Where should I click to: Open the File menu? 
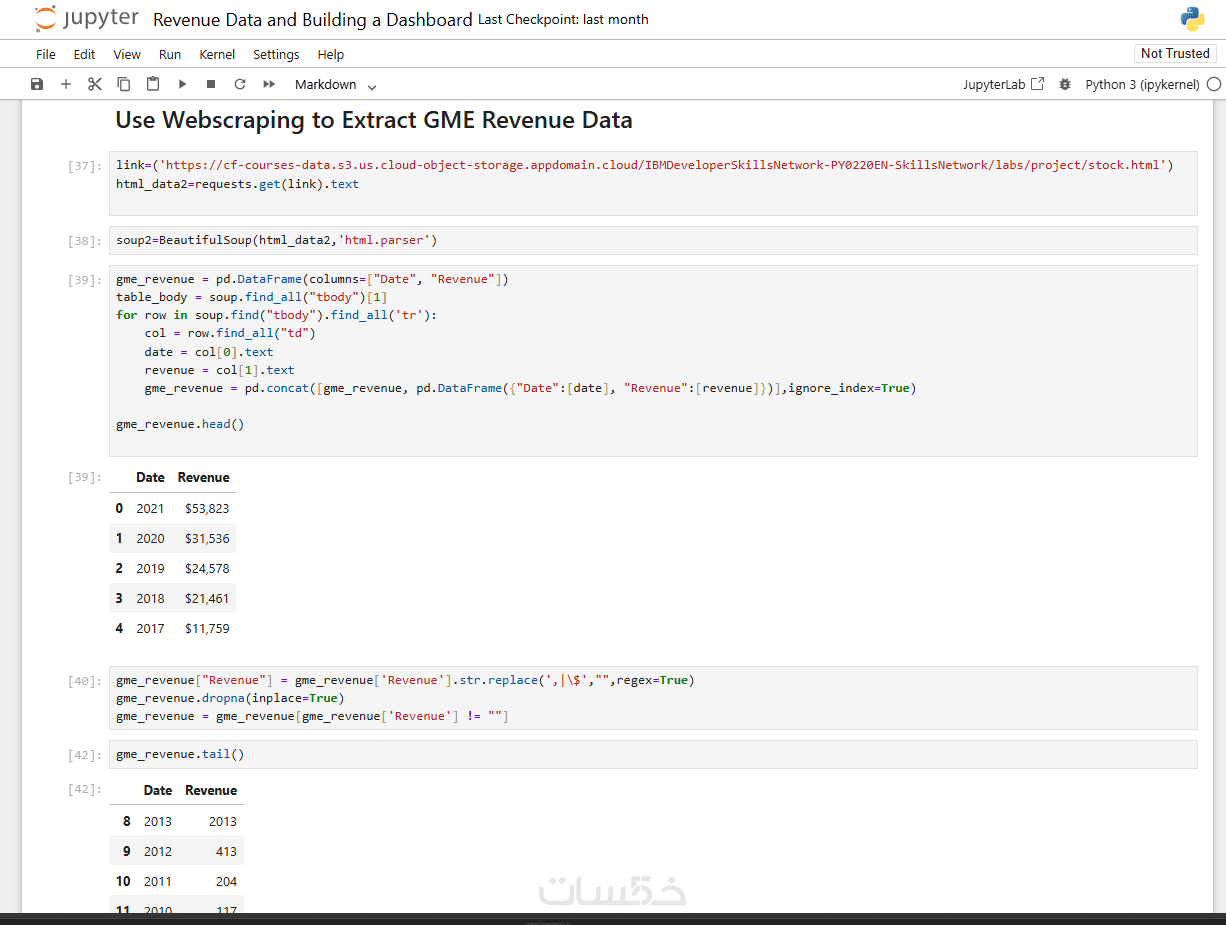point(46,54)
